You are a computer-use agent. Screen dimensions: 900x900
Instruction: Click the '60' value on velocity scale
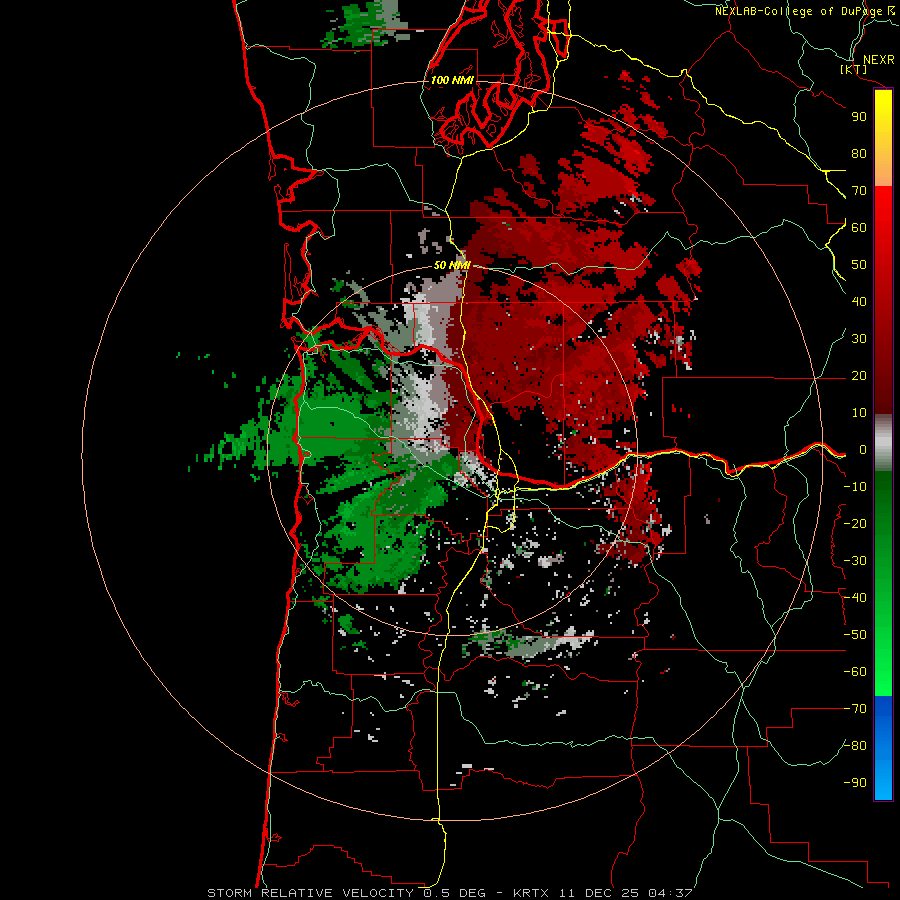click(x=859, y=227)
